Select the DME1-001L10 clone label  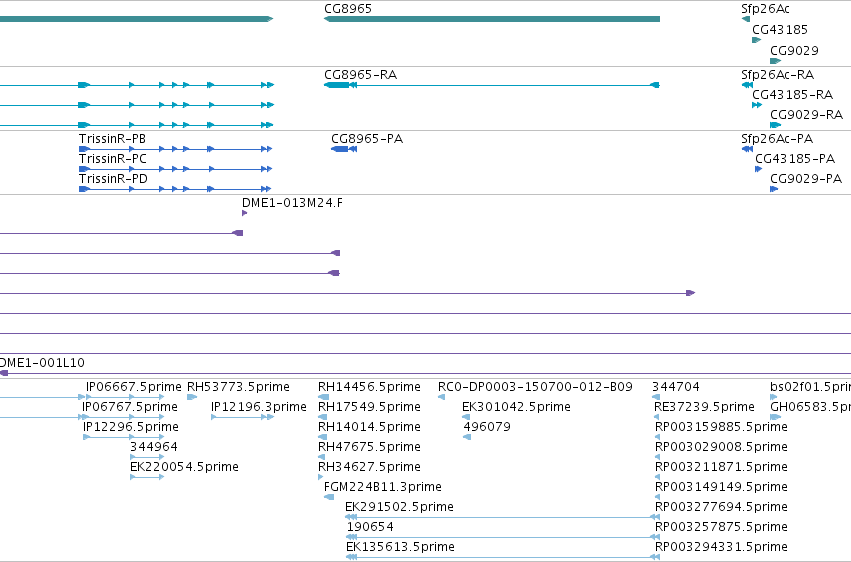click(x=42, y=363)
